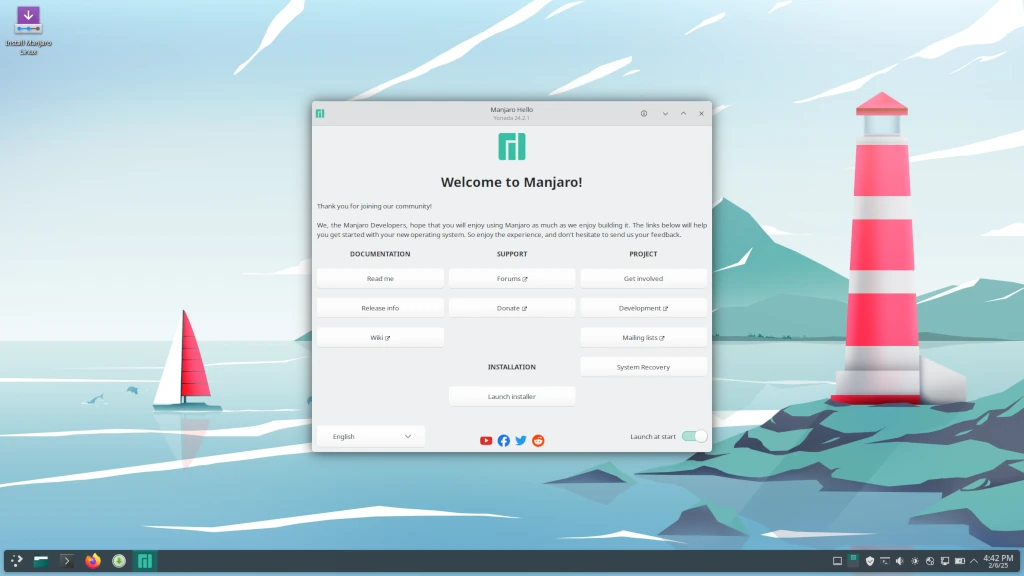Click the INSTALLATION heading

pos(511,367)
